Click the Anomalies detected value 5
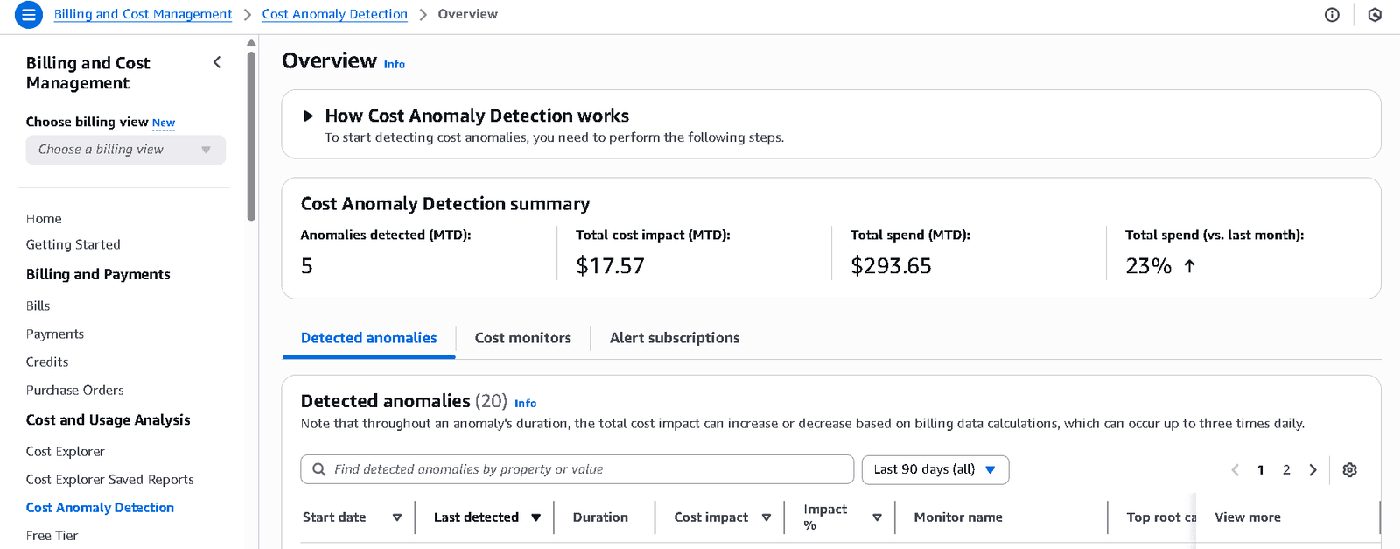 307,266
